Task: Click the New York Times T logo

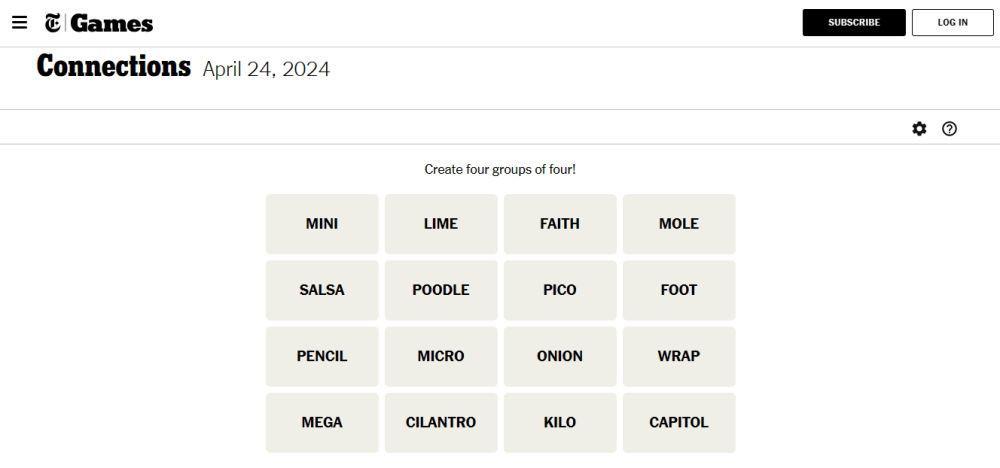Action: tap(53, 23)
